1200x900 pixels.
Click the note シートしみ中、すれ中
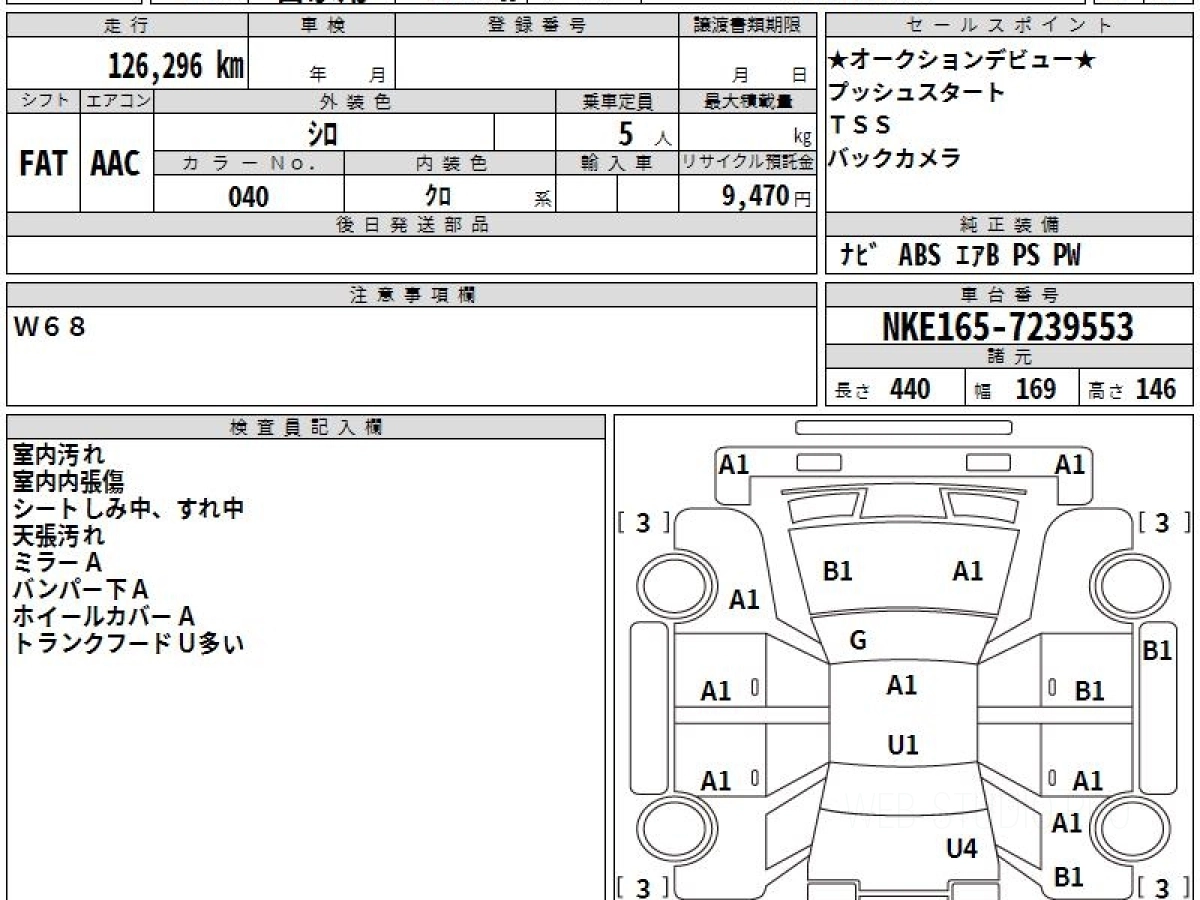(128, 509)
